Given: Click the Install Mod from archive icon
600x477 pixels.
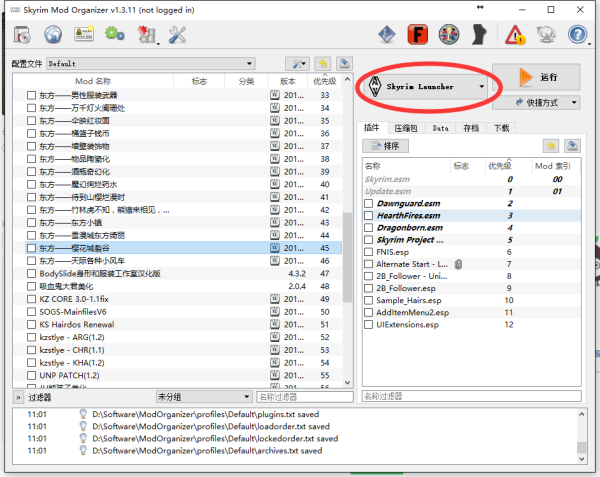Looking at the screenshot, I should (22, 34).
